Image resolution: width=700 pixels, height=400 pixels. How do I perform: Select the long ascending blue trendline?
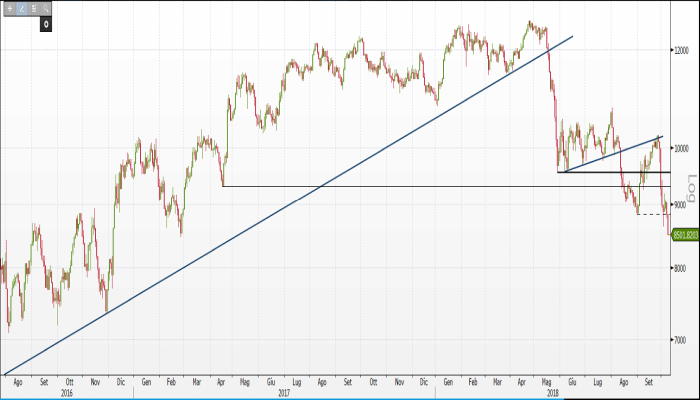pyautogui.click(x=300, y=199)
